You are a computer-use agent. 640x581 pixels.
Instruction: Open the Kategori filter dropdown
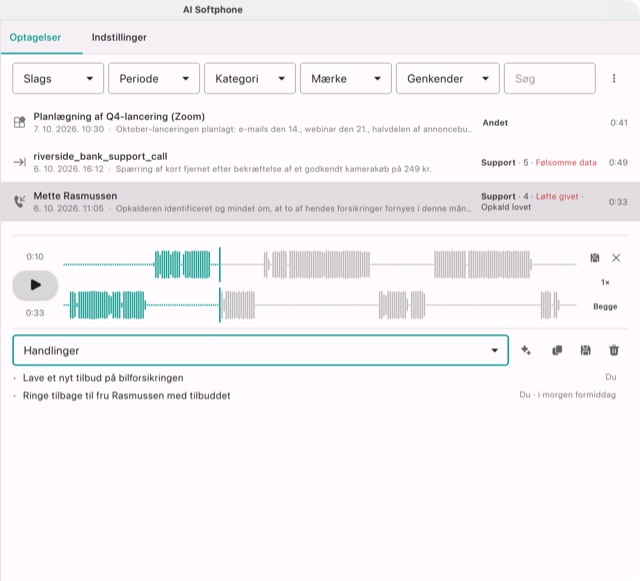250,78
